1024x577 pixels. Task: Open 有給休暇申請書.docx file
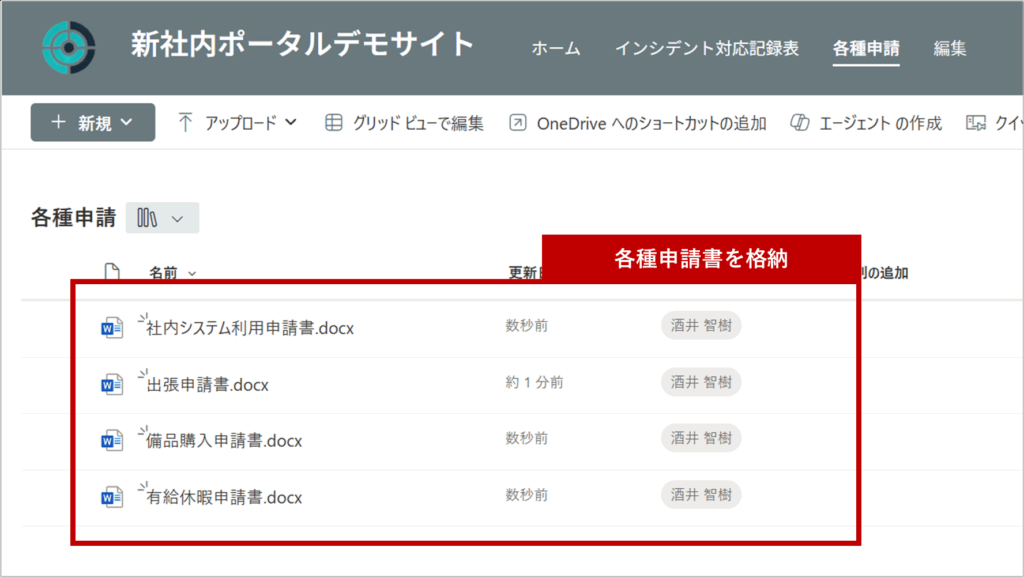click(224, 497)
